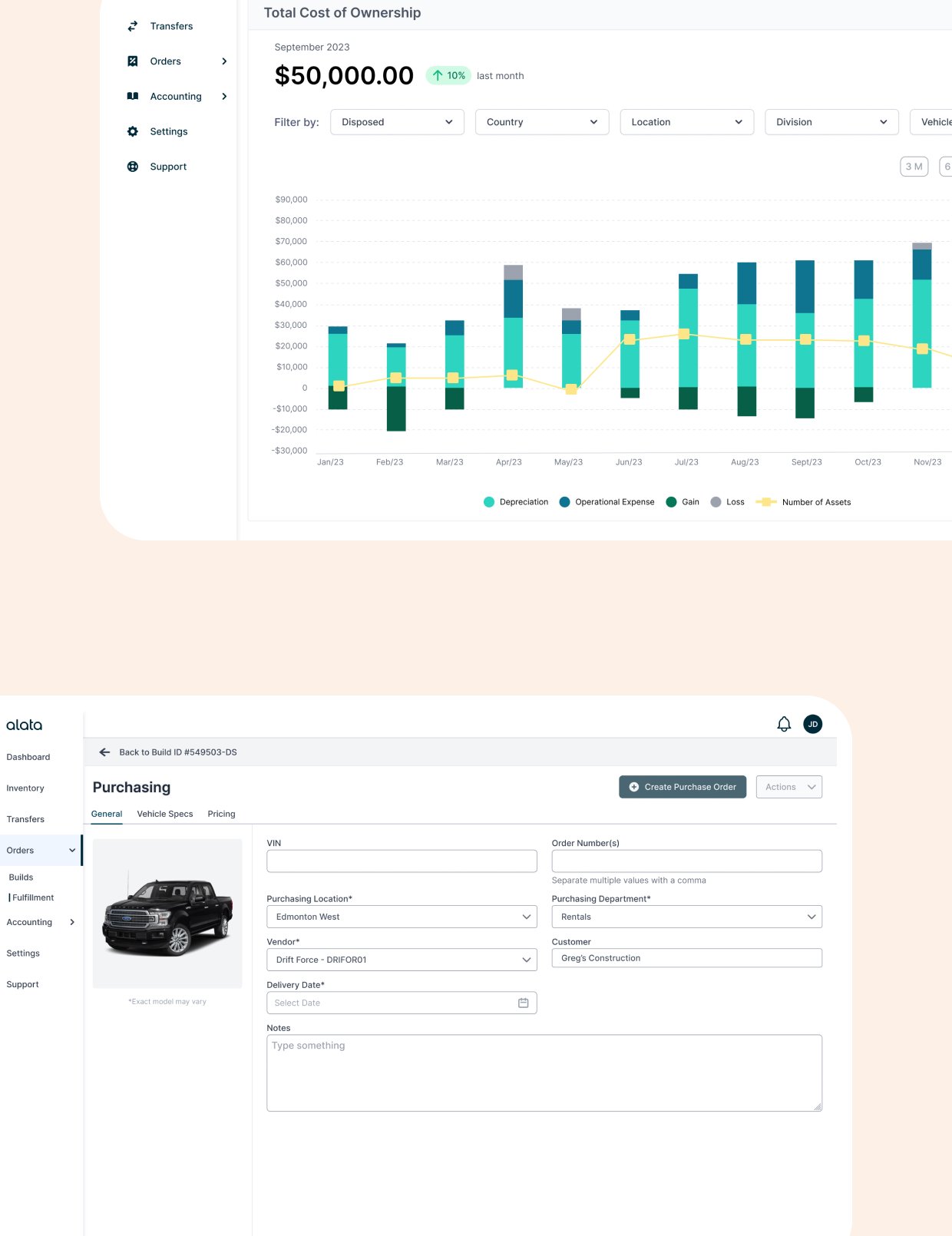Click the green up-arrow 10% badge

coord(448,75)
